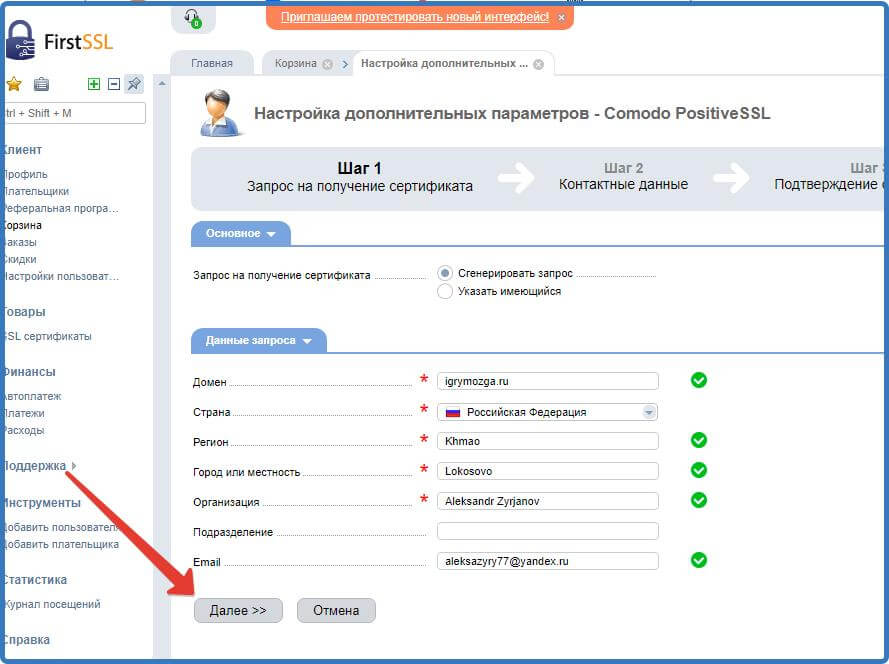This screenshot has height=664, width=889.
Task: Click the Email input field
Action: pyautogui.click(x=548, y=561)
